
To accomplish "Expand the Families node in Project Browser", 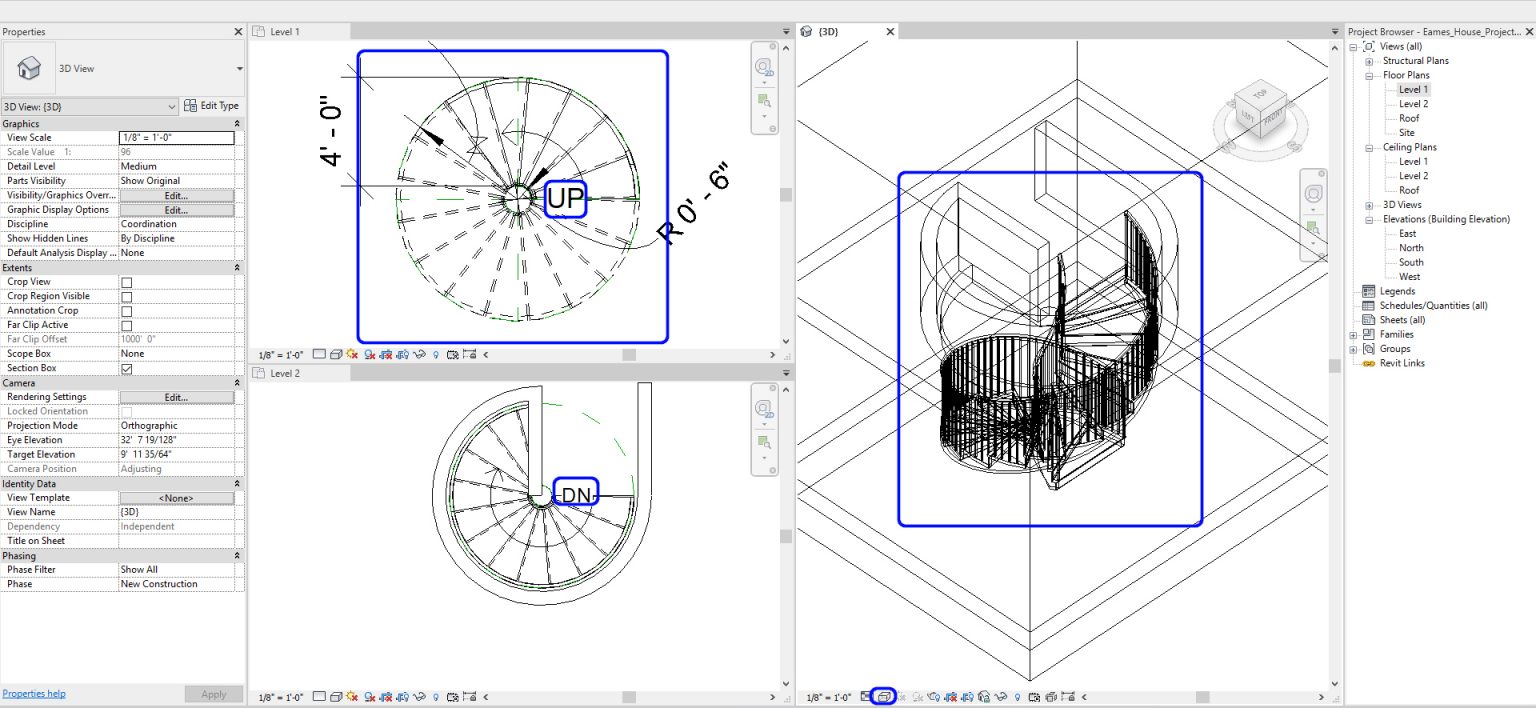I will (x=1356, y=334).
